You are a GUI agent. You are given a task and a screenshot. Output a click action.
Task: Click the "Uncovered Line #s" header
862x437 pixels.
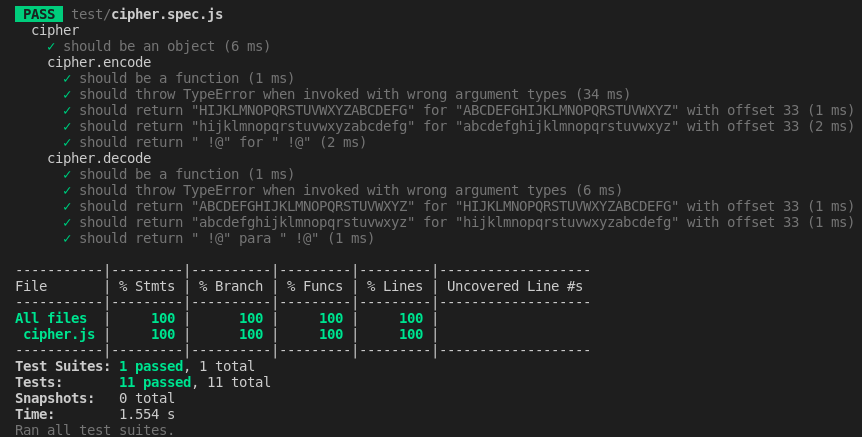click(x=515, y=286)
